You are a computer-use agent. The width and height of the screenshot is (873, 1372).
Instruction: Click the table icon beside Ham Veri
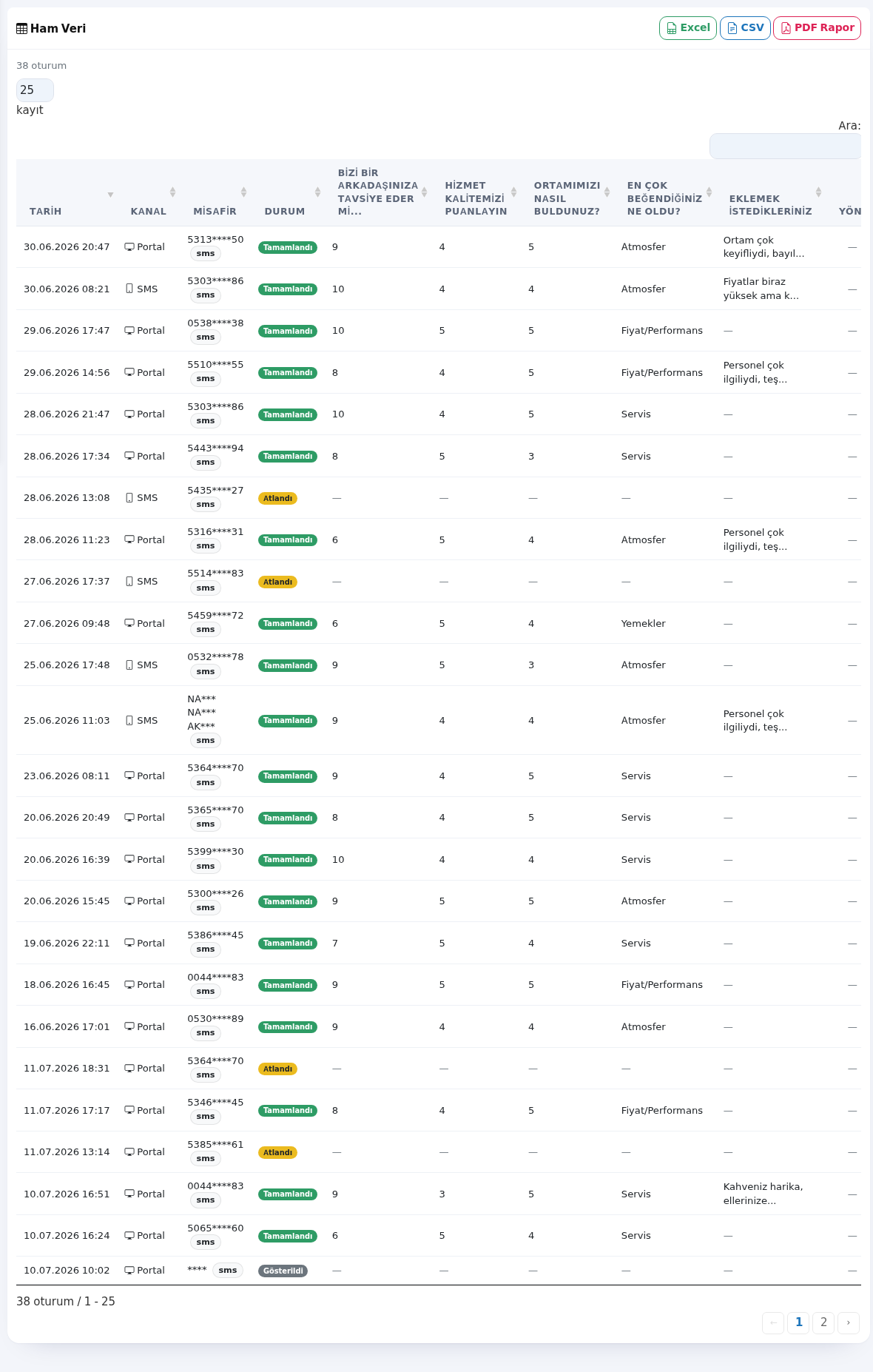point(21,29)
